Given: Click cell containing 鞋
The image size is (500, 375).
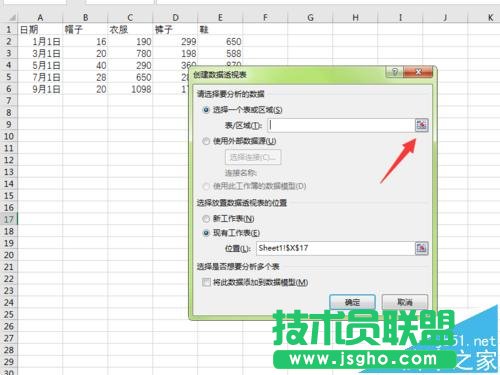Looking at the screenshot, I should point(220,30).
